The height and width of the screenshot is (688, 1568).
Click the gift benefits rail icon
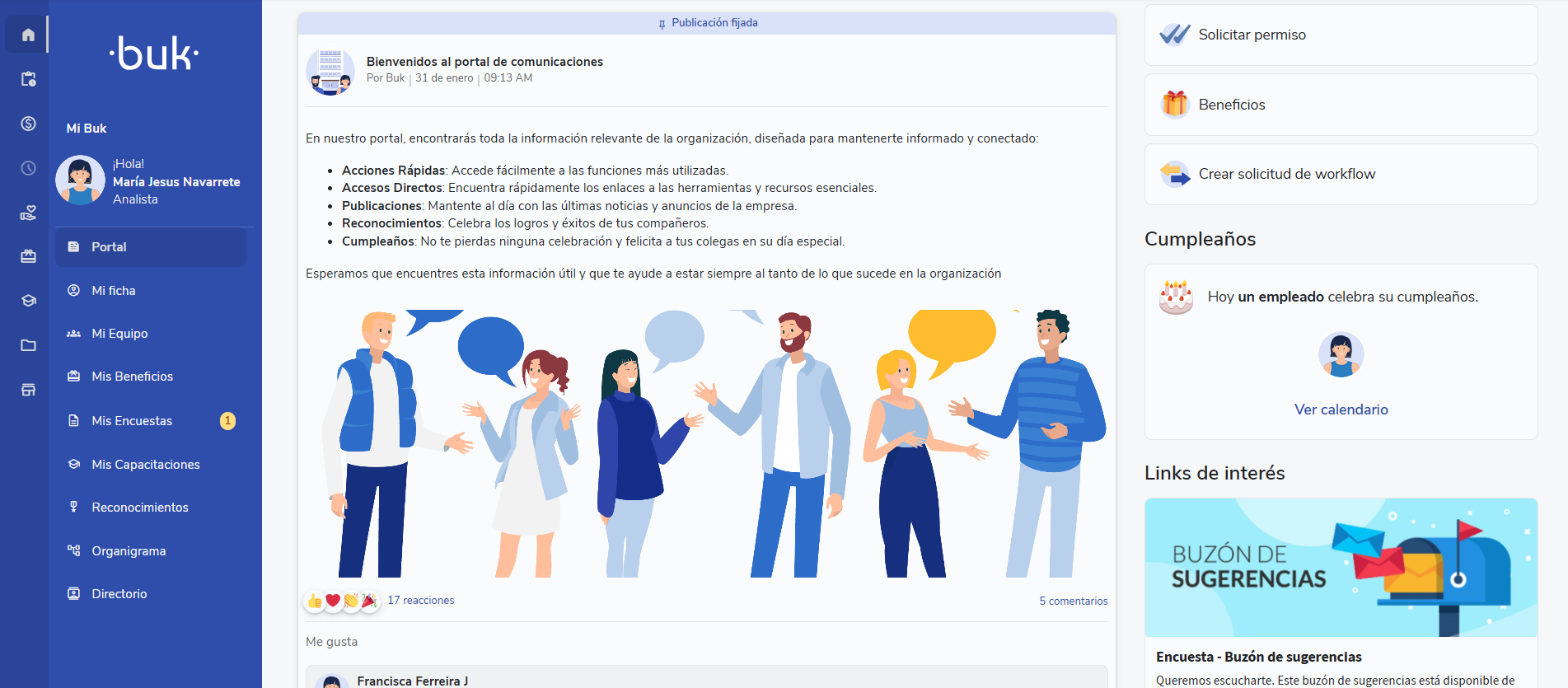tap(28, 256)
